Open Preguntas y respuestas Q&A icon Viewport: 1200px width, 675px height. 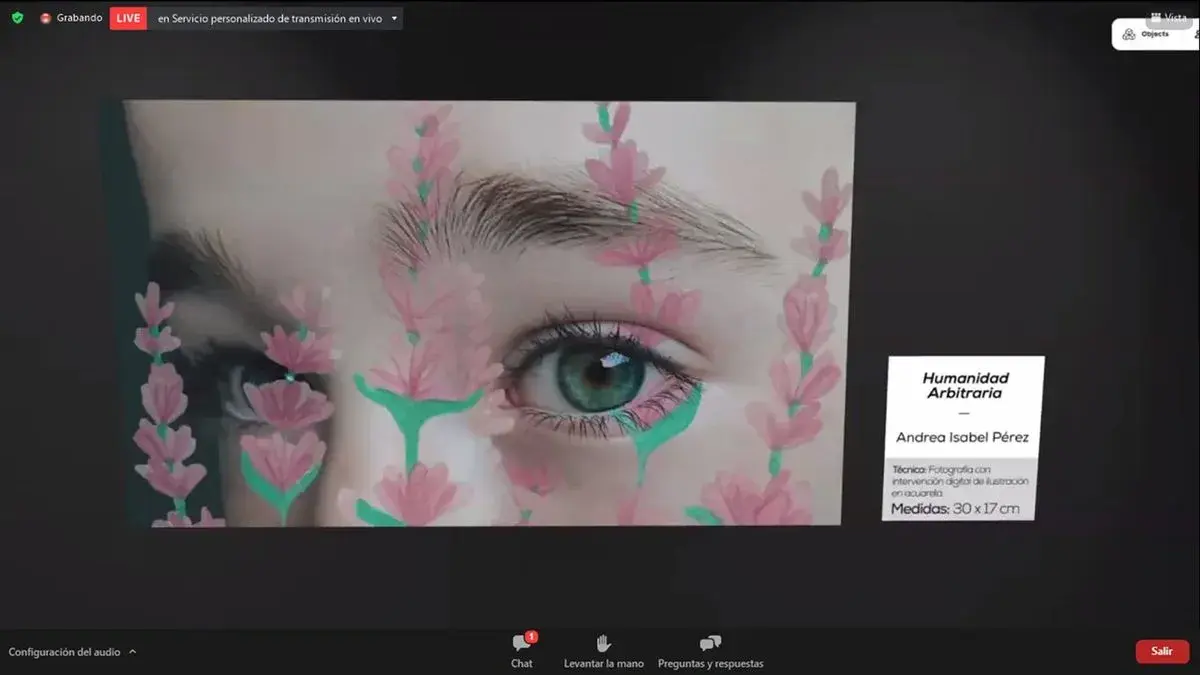tap(710, 643)
